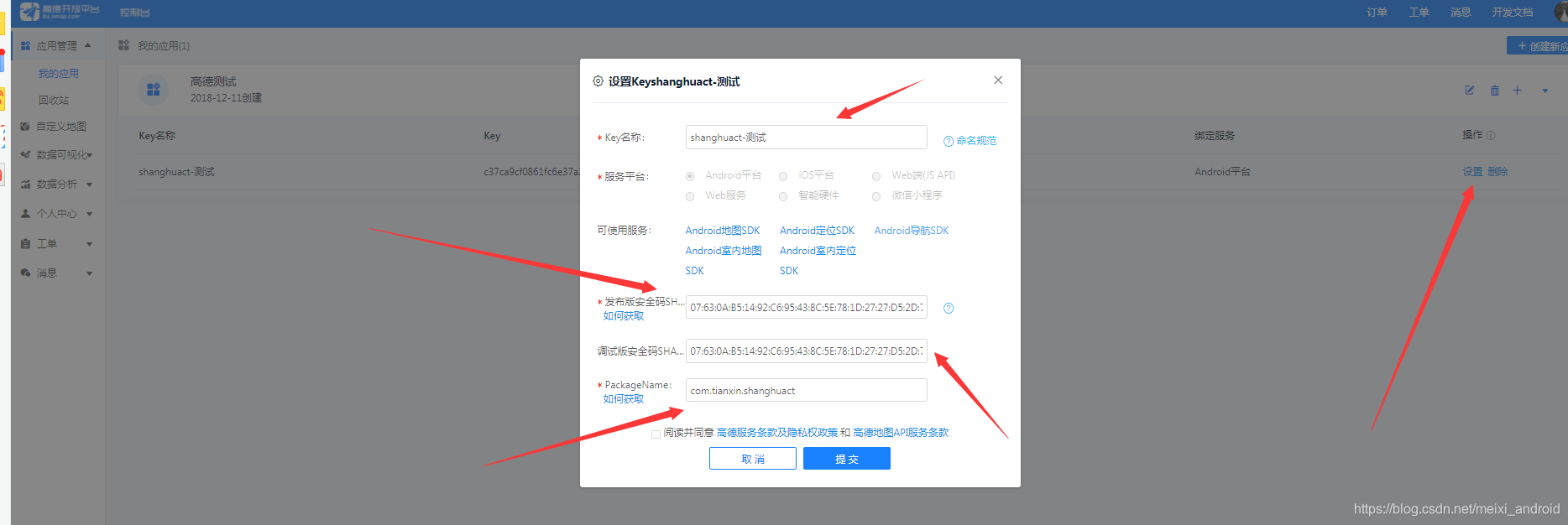The height and width of the screenshot is (525, 1568).
Task: Open the Android地图SDK service link
Action: [x=723, y=231]
